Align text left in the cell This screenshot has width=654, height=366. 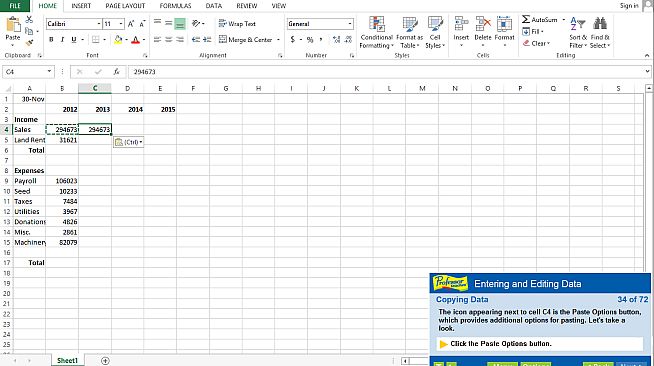click(157, 40)
